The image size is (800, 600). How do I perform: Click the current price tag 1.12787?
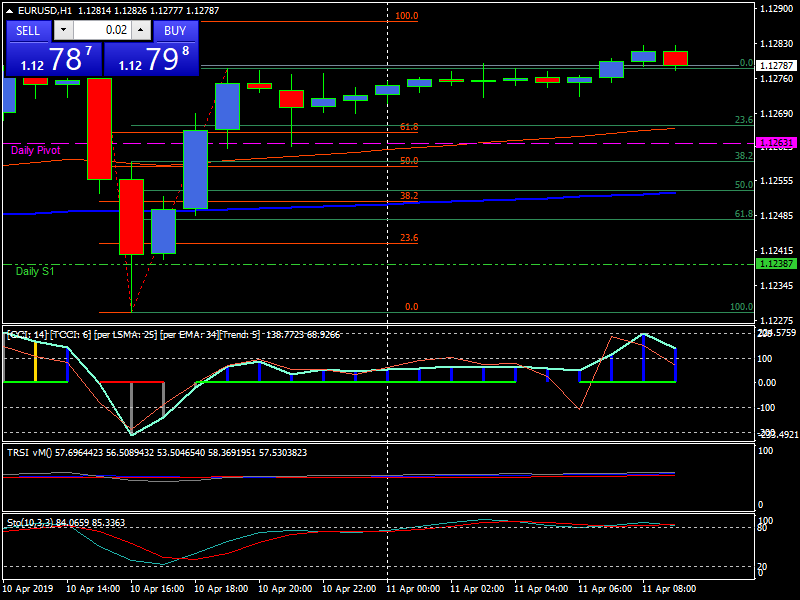[x=776, y=65]
